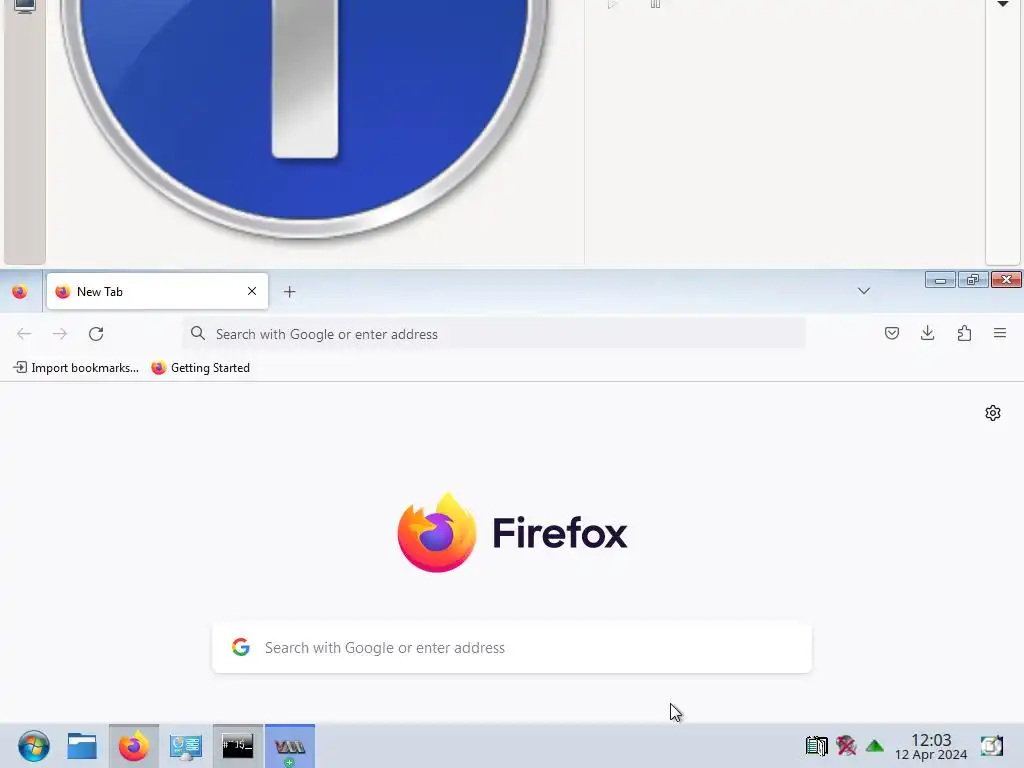Open clipboard tray icon
The width and height of the screenshot is (1024, 768).
click(816, 745)
